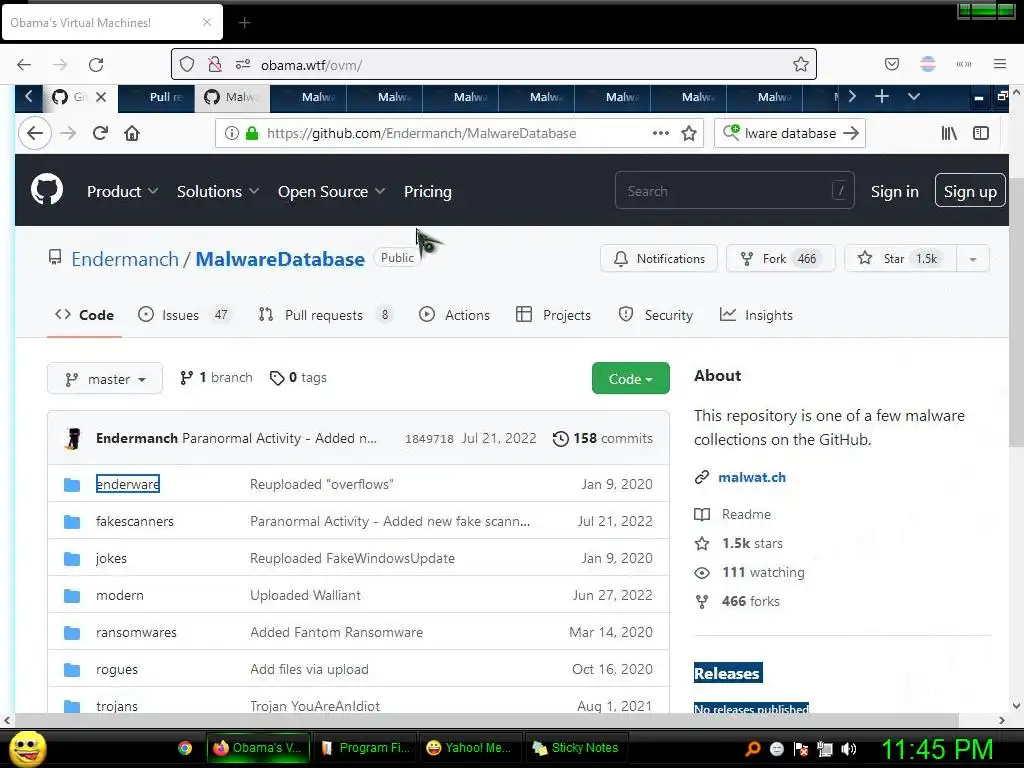Go to the VM browser home page
1024x768 pixels.
(132, 133)
